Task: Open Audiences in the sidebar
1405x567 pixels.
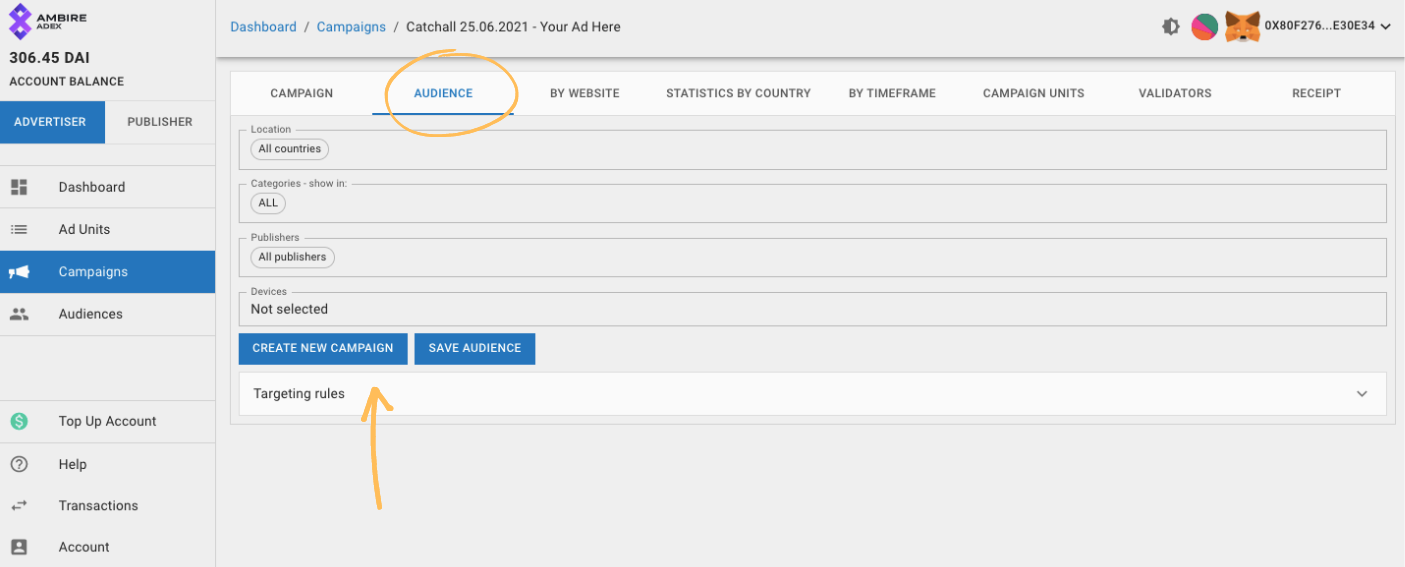Action: tap(107, 314)
